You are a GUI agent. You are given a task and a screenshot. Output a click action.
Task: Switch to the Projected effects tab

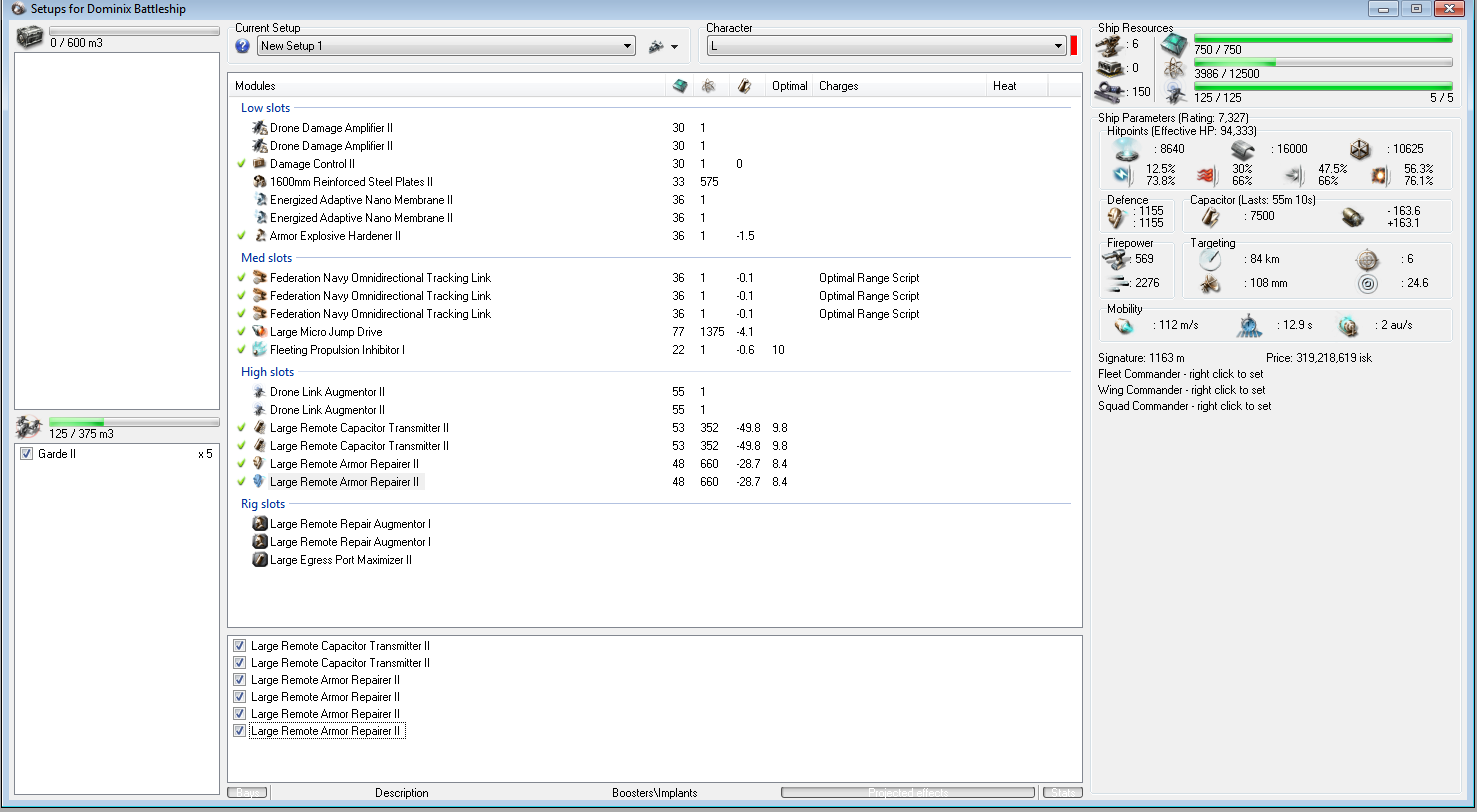click(908, 793)
